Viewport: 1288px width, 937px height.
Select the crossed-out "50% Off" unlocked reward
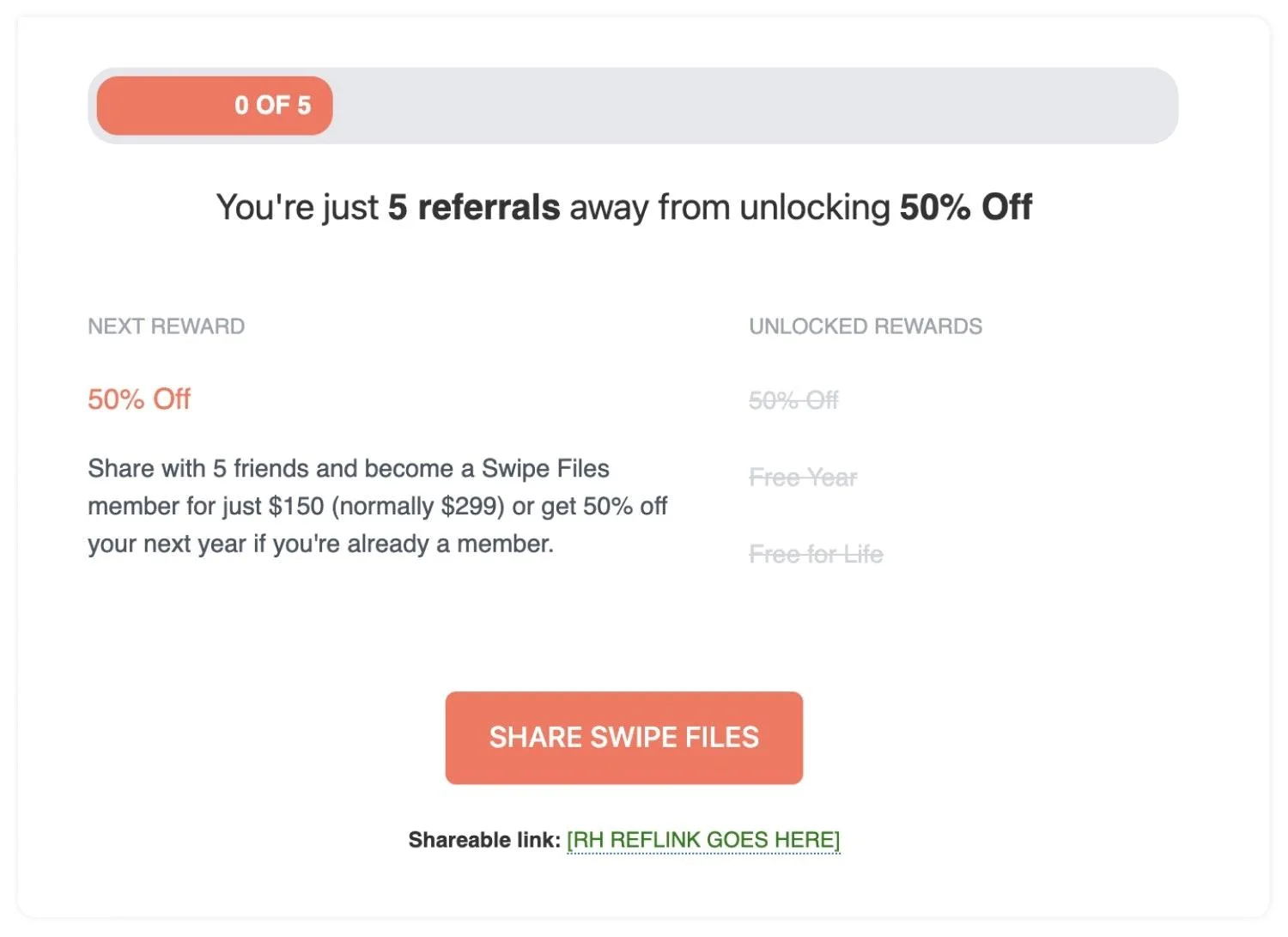793,400
